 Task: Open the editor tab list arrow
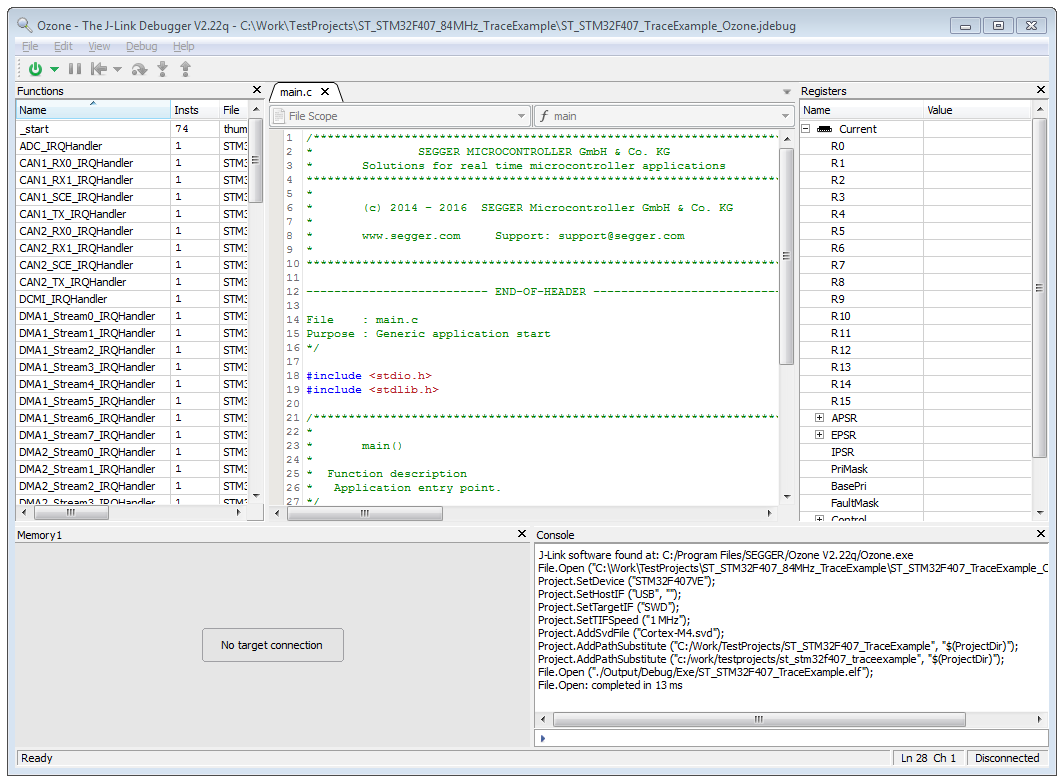[x=786, y=91]
